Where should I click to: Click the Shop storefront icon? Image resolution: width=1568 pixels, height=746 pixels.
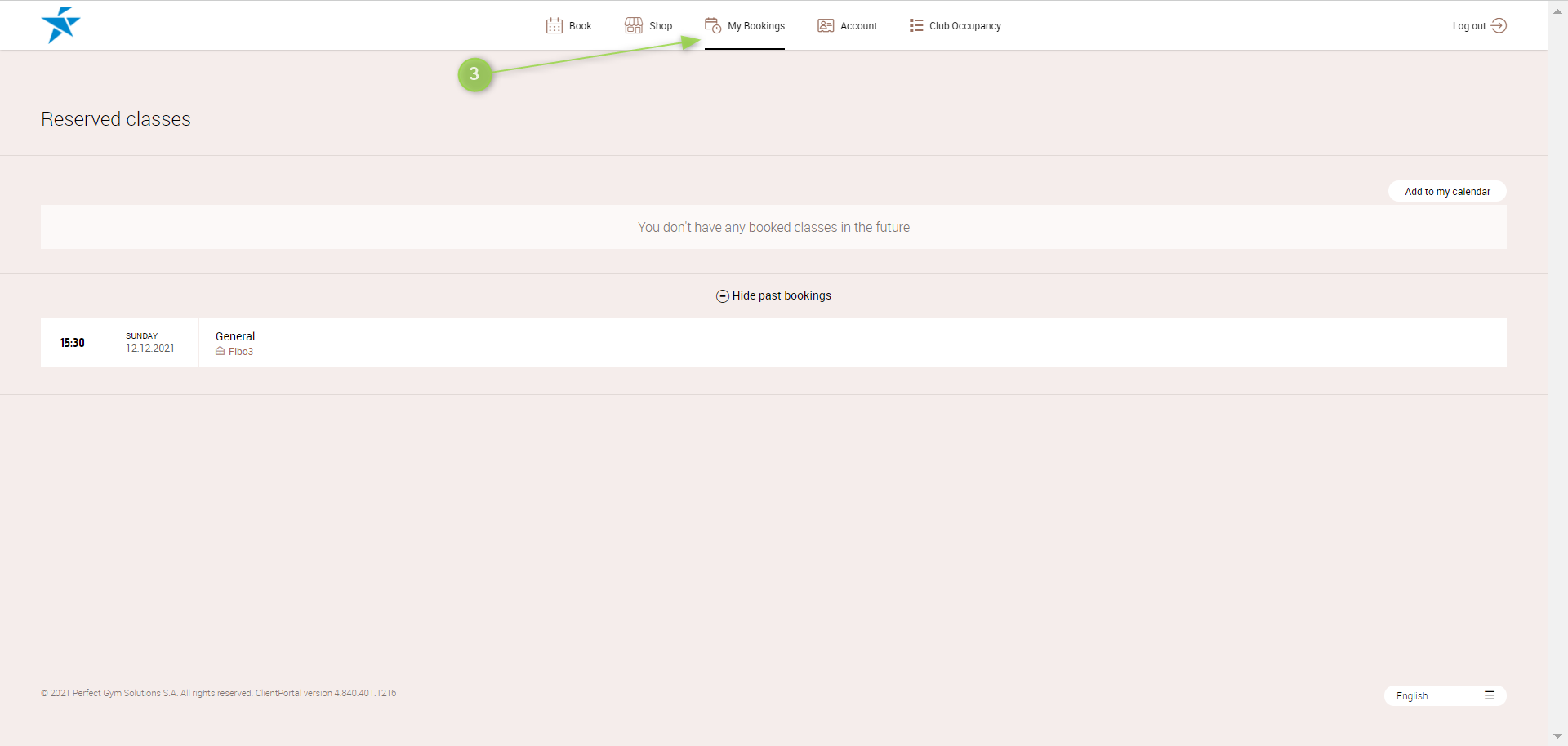click(x=634, y=26)
